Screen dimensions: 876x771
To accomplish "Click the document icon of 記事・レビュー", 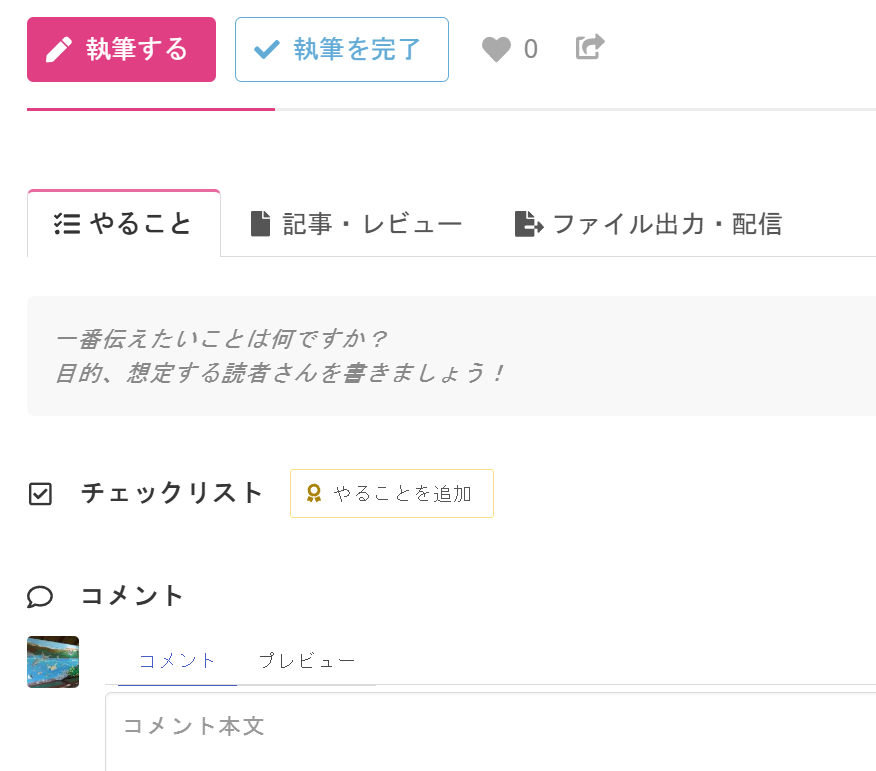I will pos(260,224).
